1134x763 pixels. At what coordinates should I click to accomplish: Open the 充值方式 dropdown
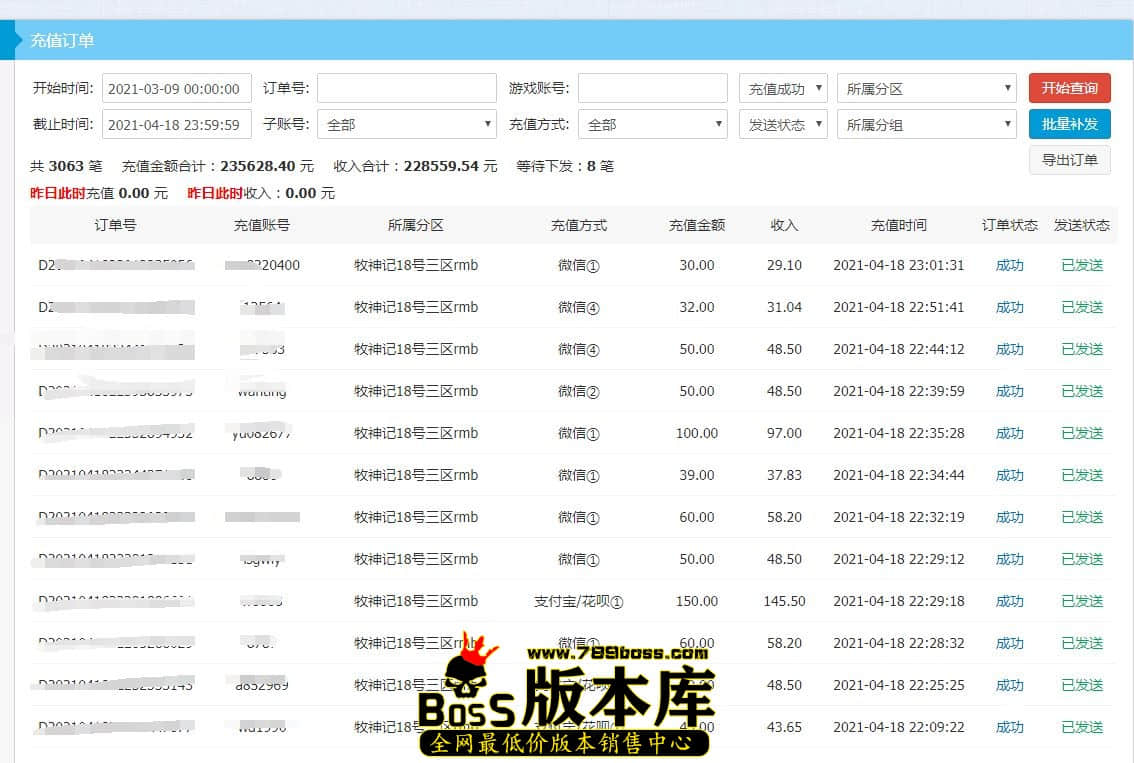pos(652,124)
